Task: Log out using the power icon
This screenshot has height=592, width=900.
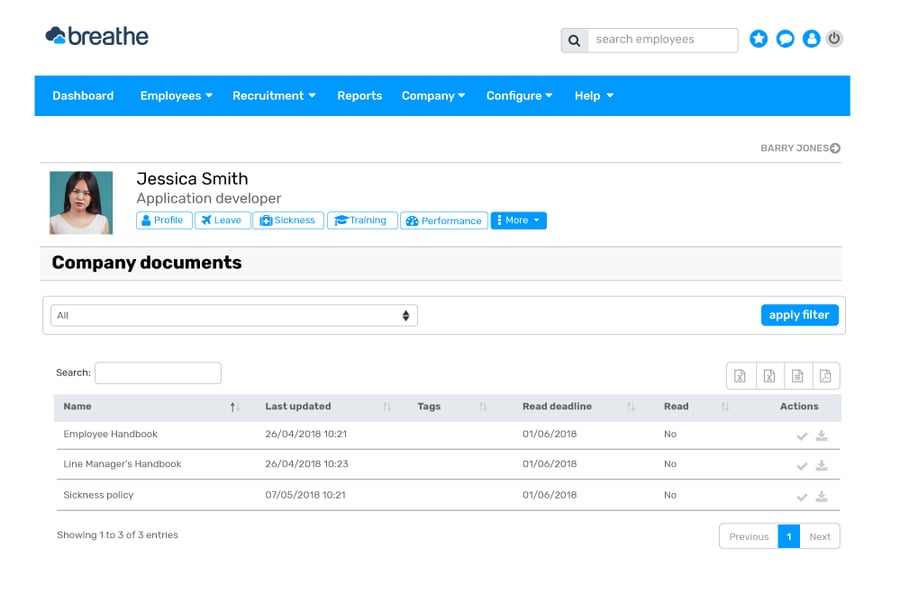Action: pyautogui.click(x=834, y=39)
